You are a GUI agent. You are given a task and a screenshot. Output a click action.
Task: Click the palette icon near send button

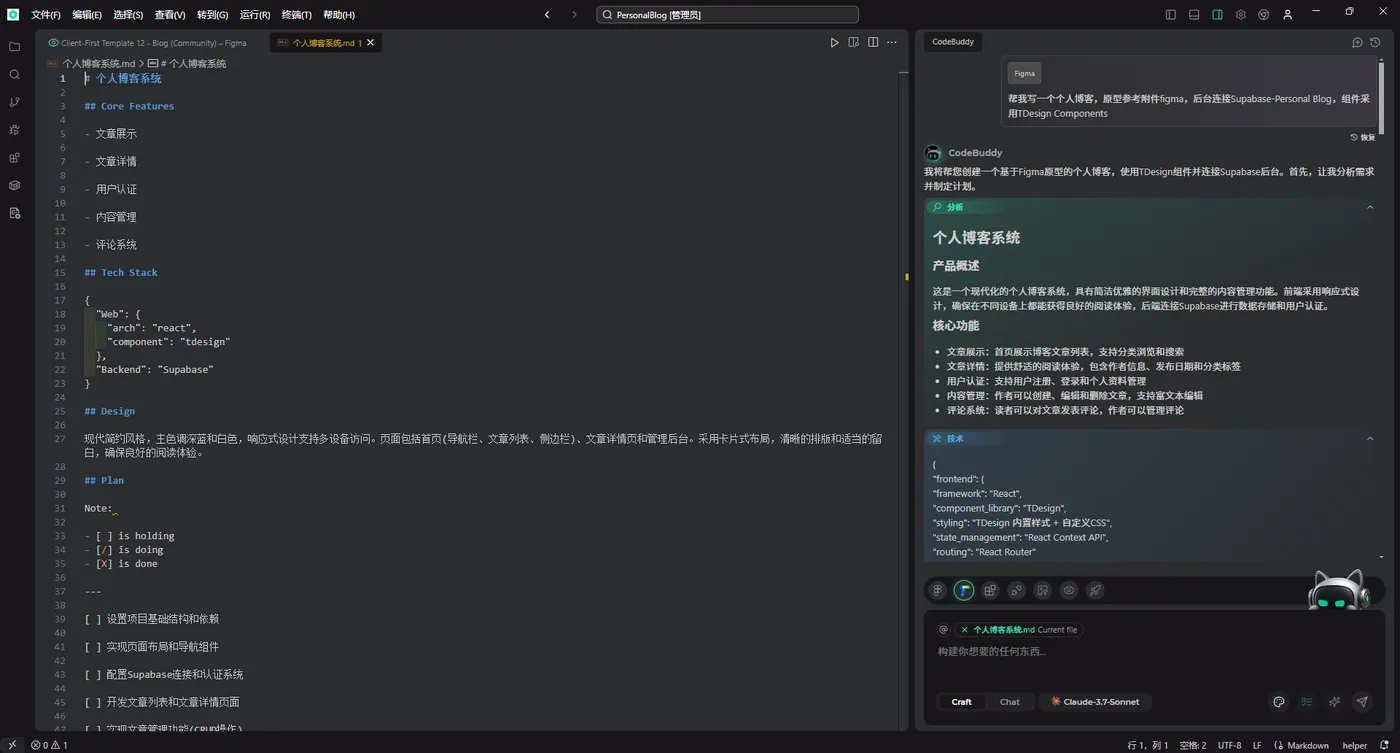pos(1279,702)
